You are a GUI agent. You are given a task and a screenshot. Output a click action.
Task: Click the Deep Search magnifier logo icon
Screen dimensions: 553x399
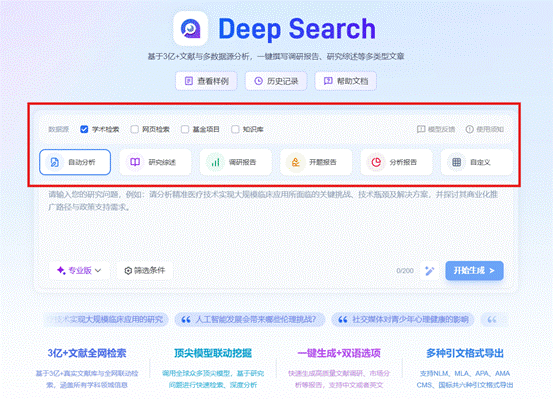[x=190, y=29]
